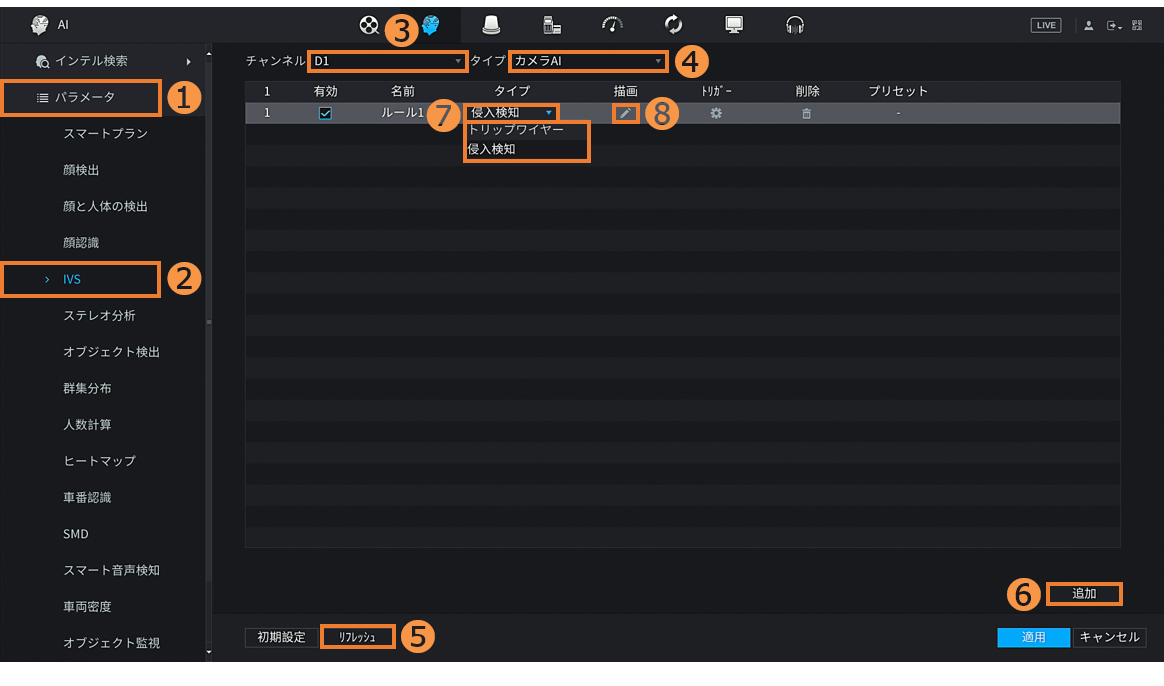Open trigger gear settings for ルール1
Viewport: 1164px width, 686px height.
716,113
